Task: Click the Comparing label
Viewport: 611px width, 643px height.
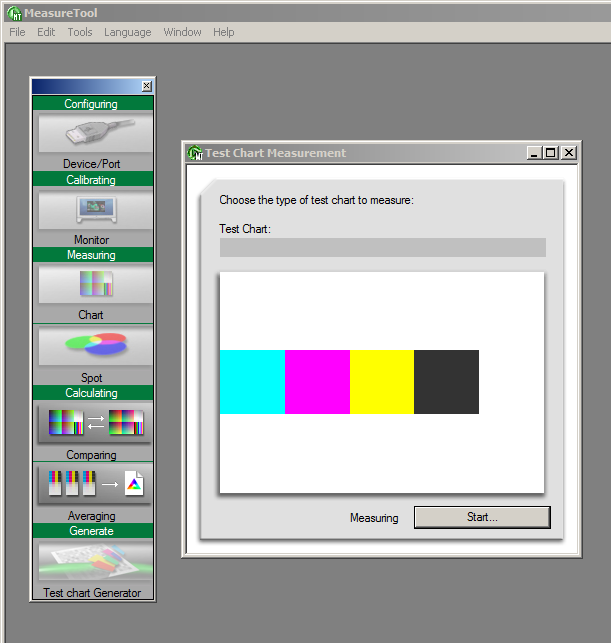Action: coord(91,455)
